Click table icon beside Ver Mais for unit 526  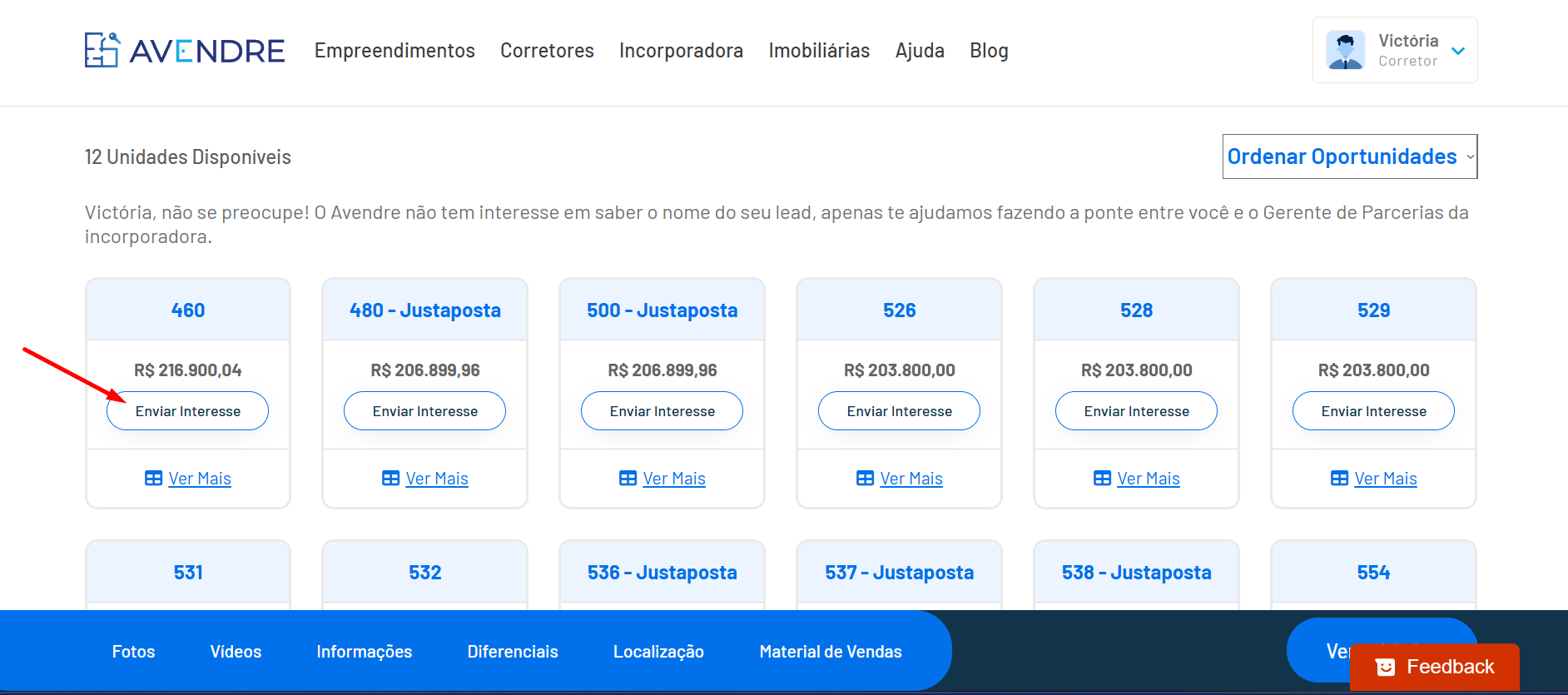pyautogui.click(x=865, y=479)
